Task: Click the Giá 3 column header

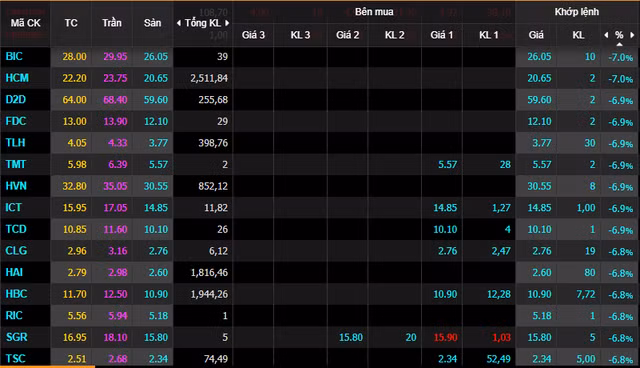Action: pyautogui.click(x=253, y=35)
